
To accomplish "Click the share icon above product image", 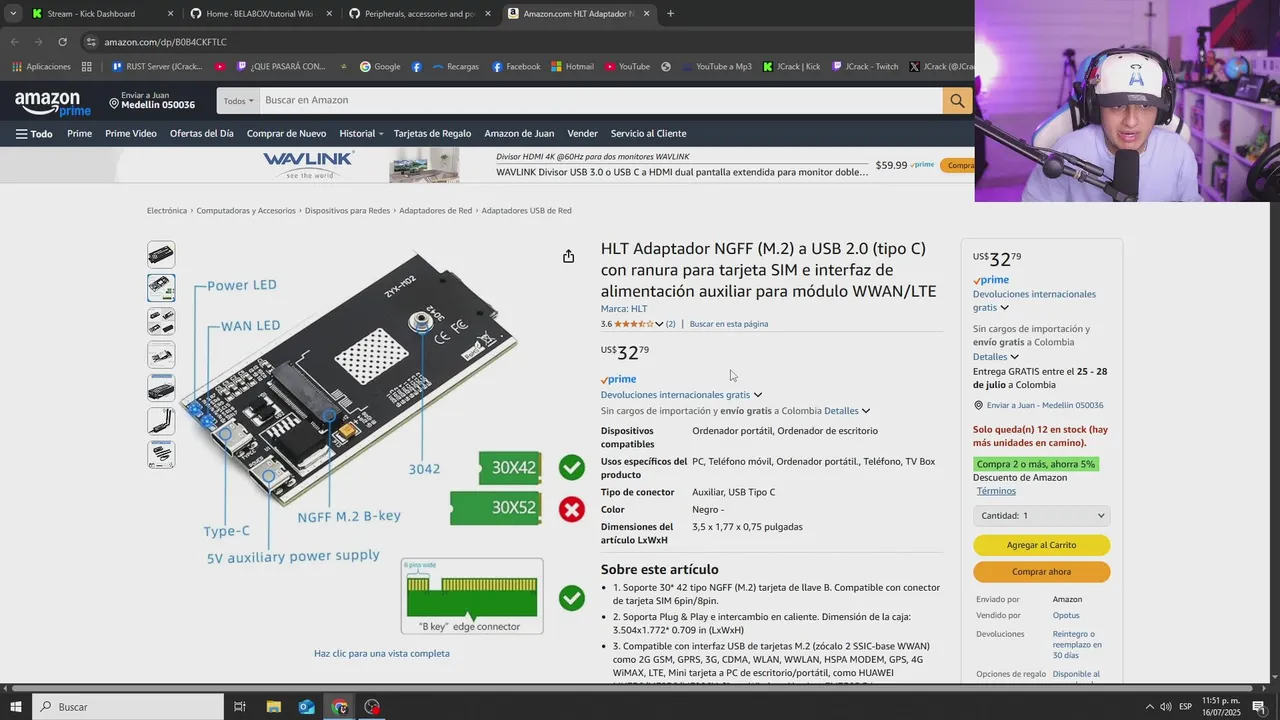I will (x=568, y=256).
